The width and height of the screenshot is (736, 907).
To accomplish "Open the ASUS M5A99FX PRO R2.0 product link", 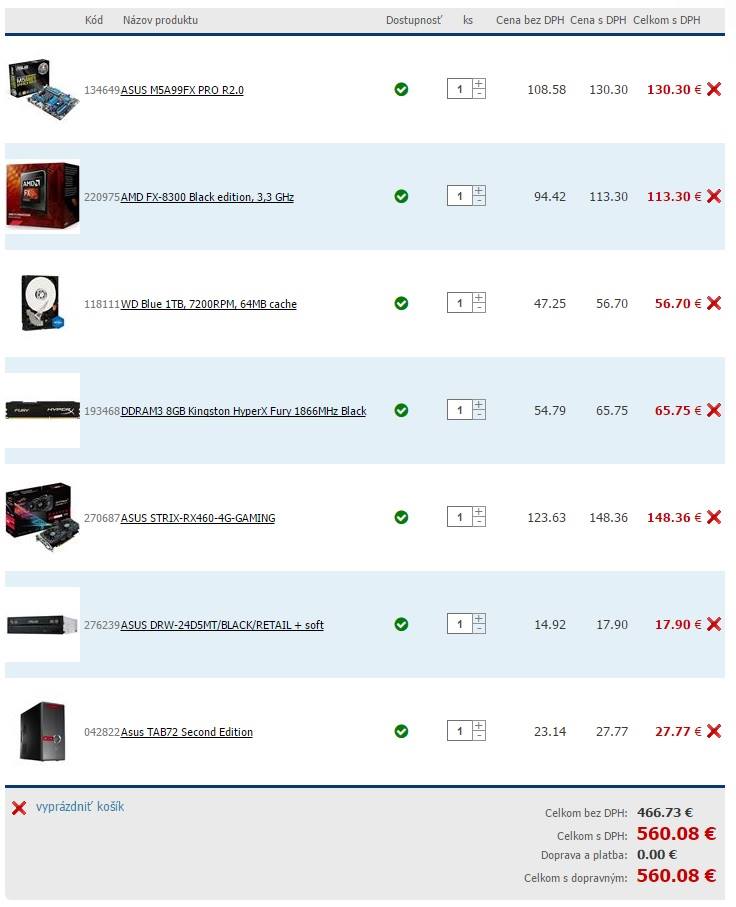I will click(182, 90).
